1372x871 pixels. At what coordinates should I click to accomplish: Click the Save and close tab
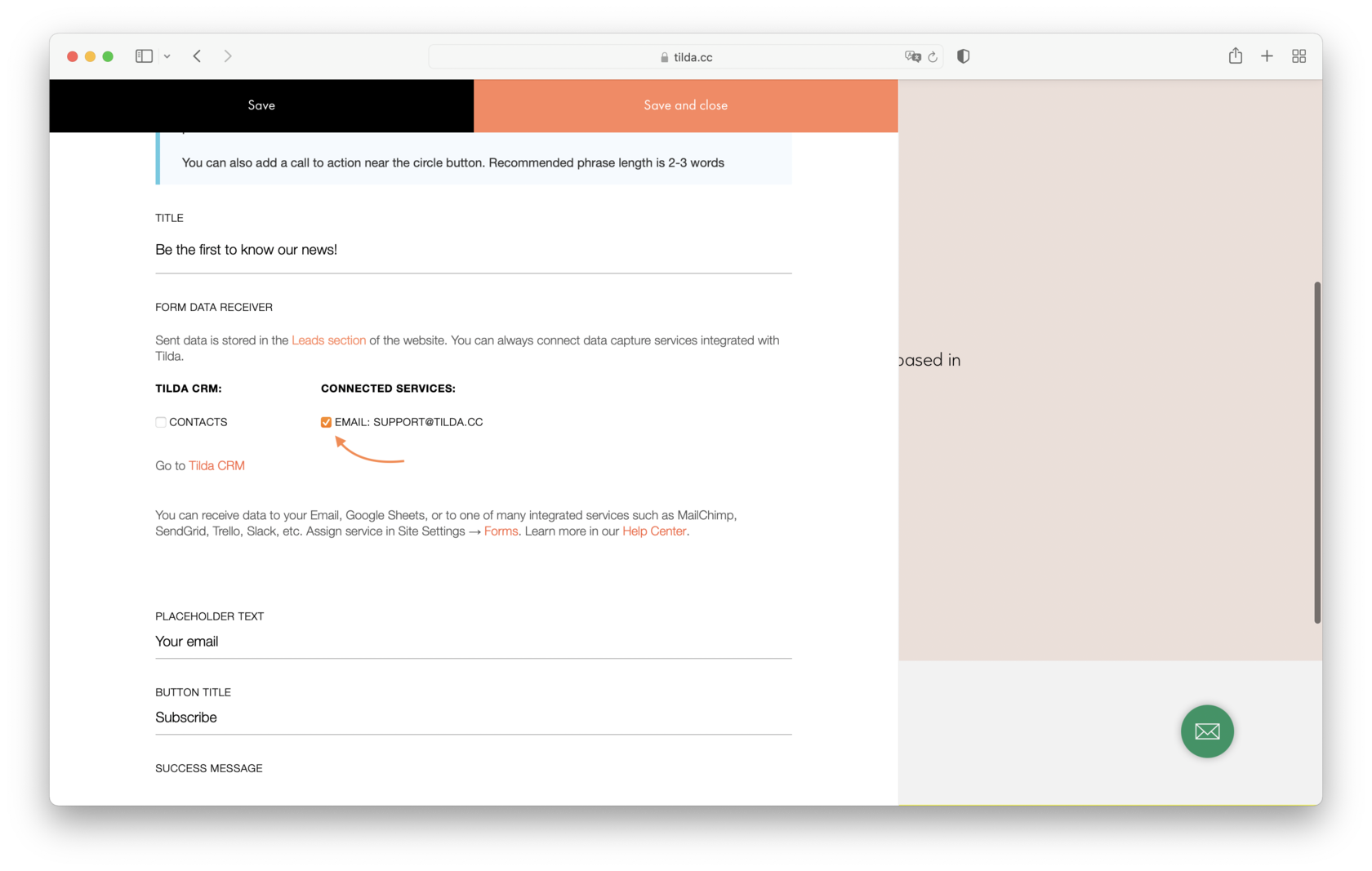pyautogui.click(x=685, y=105)
